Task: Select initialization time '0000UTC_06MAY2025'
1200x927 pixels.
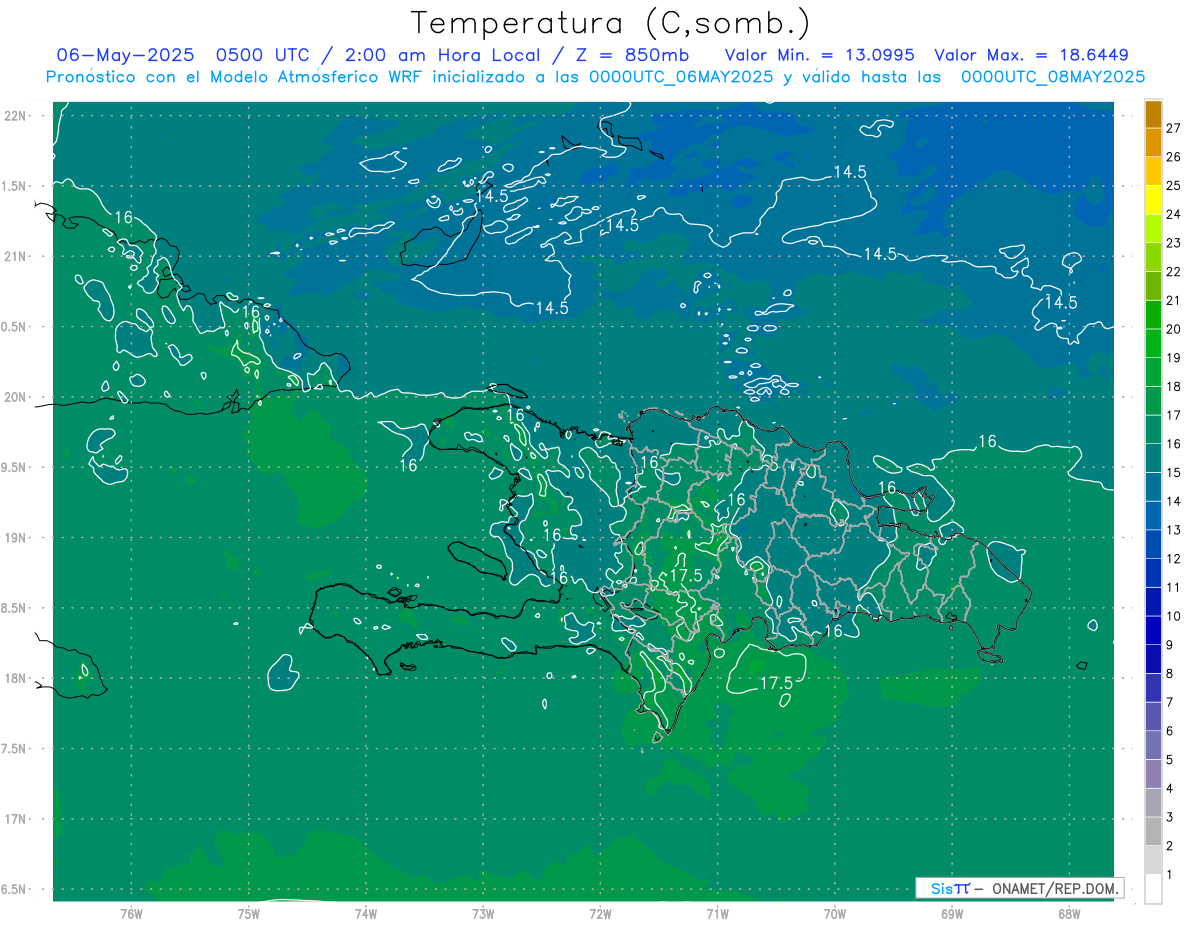Action: point(681,77)
